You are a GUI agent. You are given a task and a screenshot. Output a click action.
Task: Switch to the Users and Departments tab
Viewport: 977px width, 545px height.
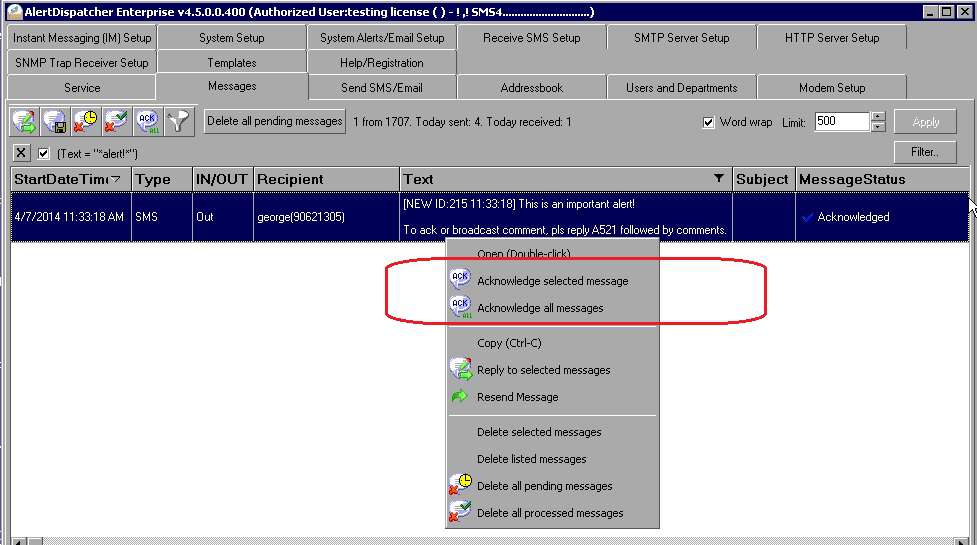tap(682, 88)
